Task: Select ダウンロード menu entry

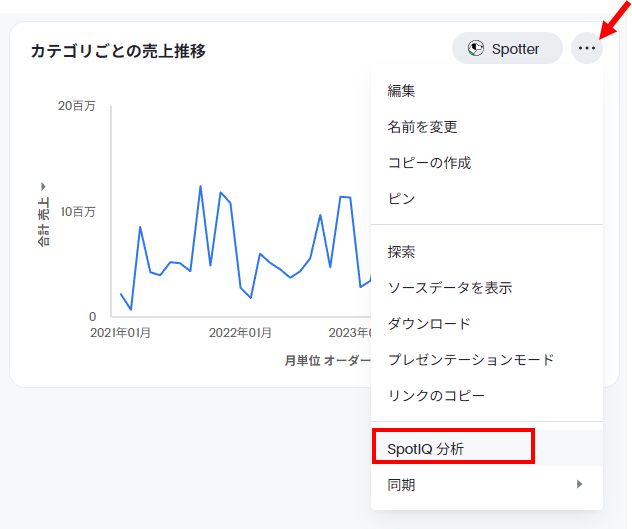Action: pos(429,324)
